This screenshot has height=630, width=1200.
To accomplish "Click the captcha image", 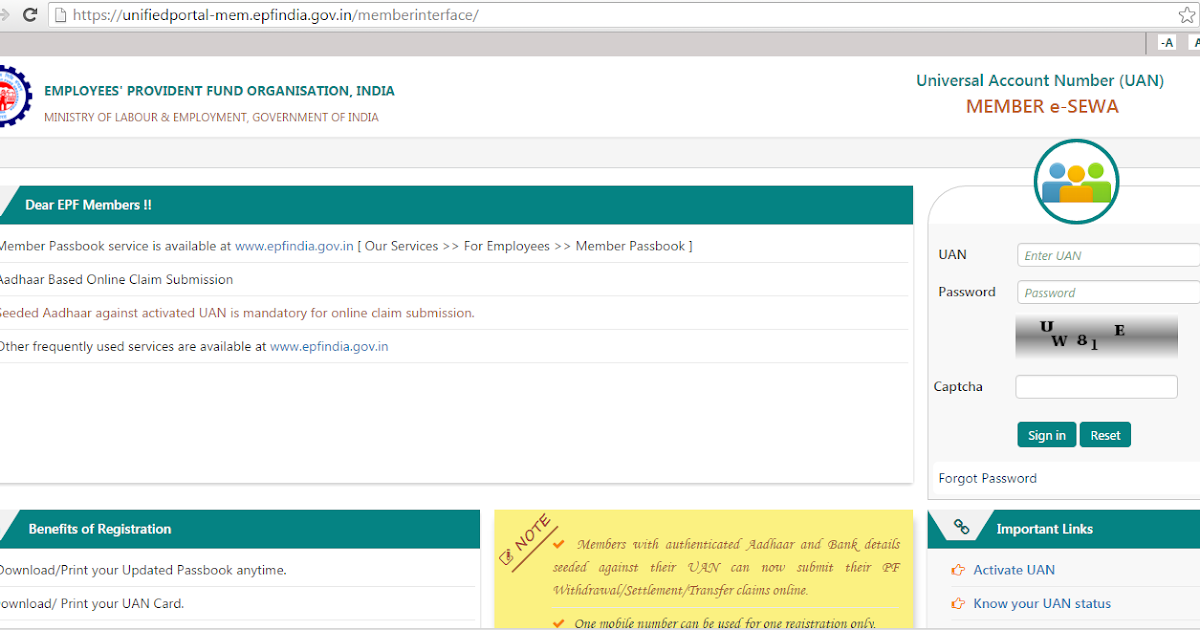I will tap(1096, 337).
